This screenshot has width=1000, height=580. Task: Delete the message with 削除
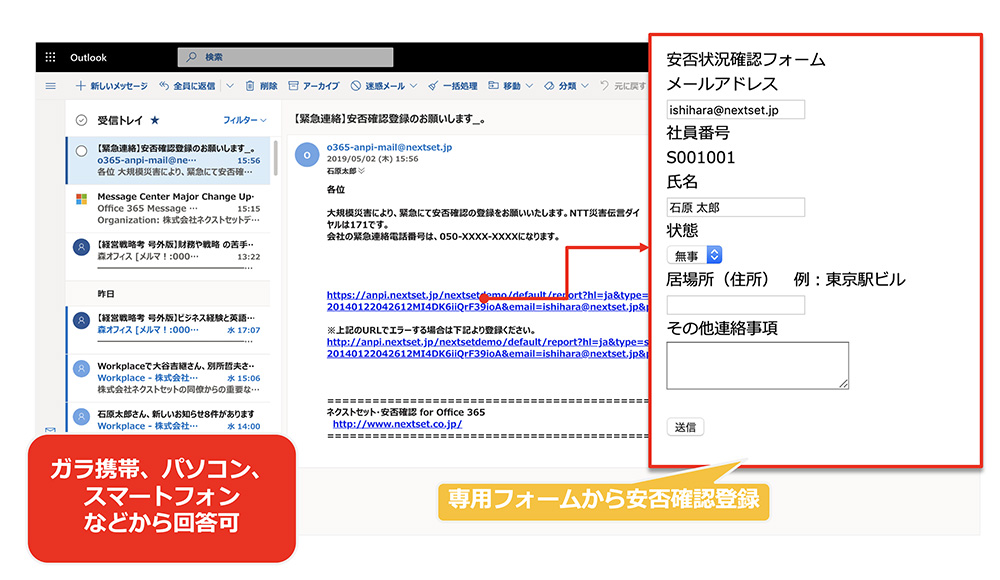tap(261, 86)
